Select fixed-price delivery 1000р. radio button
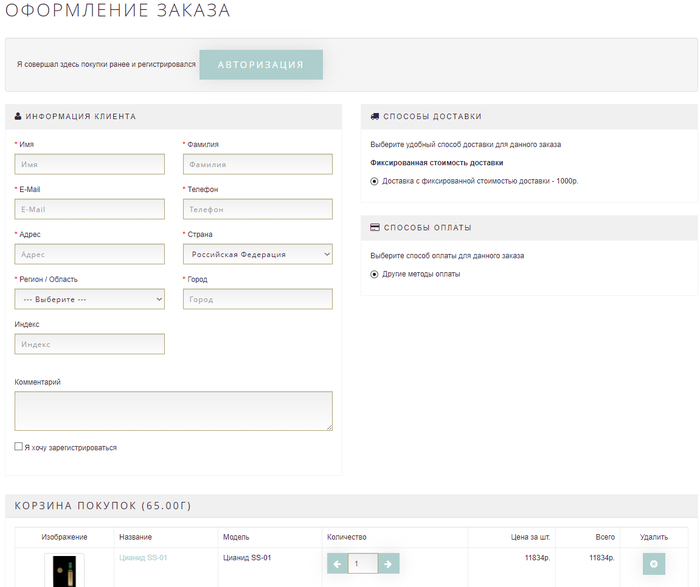This screenshot has height=587, width=700. (x=375, y=181)
